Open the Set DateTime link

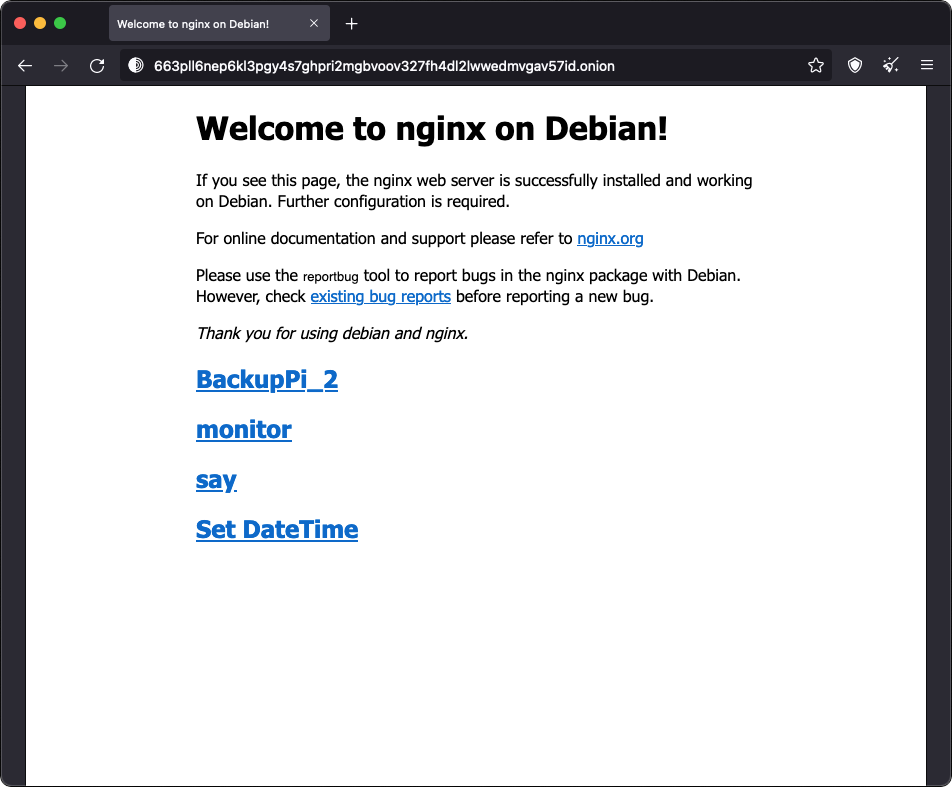tap(277, 530)
